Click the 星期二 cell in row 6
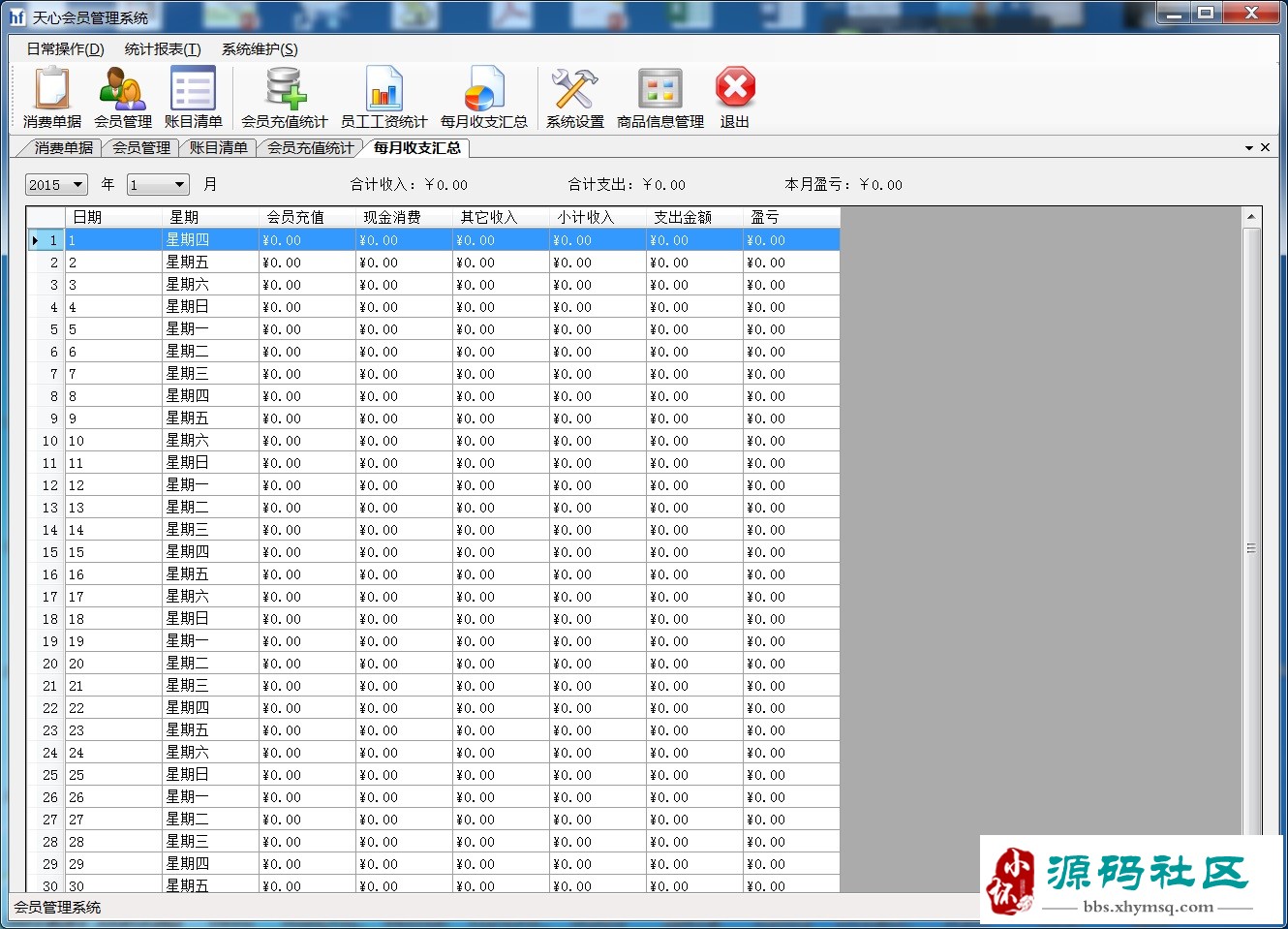Image resolution: width=1288 pixels, height=929 pixels. tap(210, 352)
